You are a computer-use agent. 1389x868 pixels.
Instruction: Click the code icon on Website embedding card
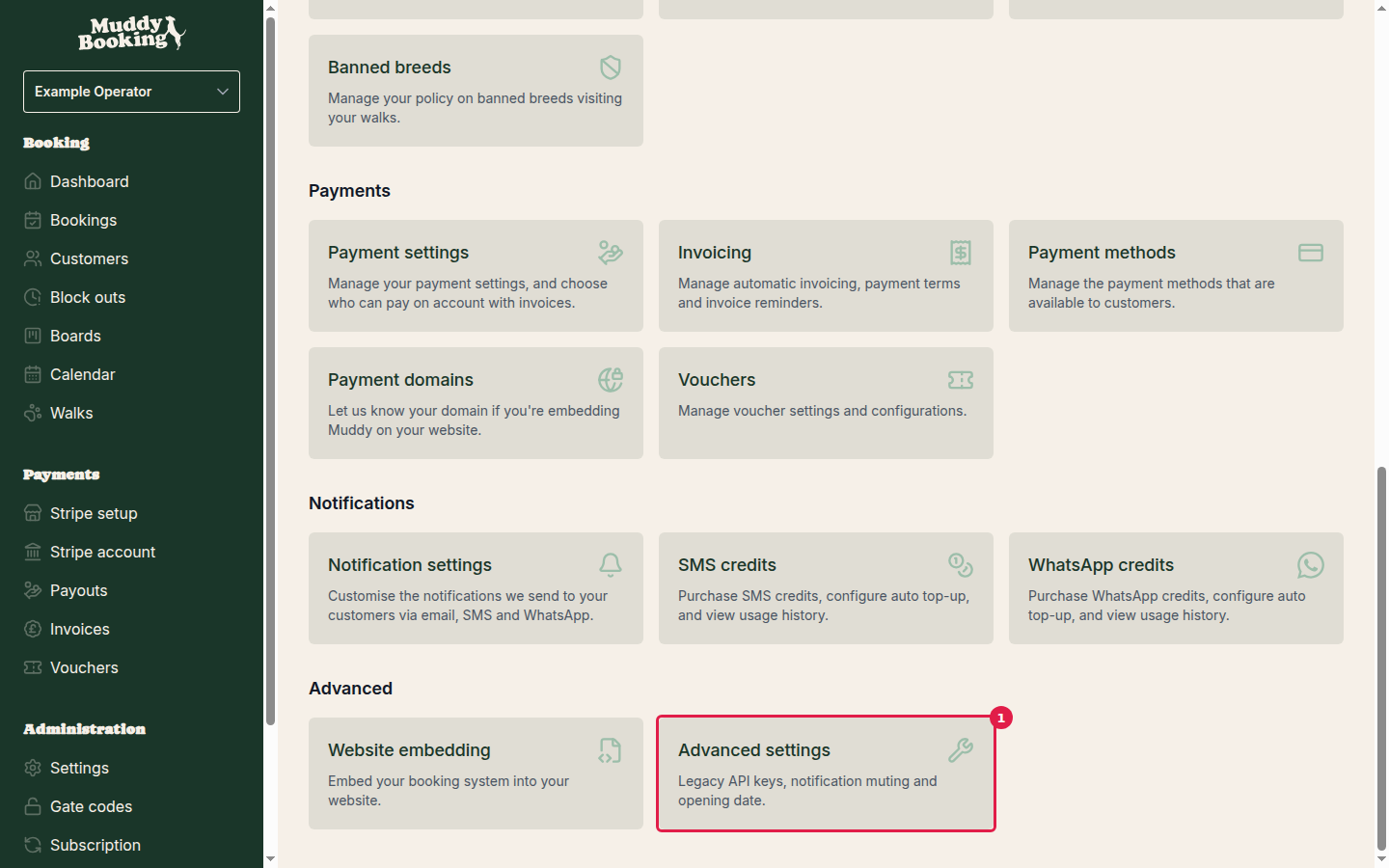[610, 750]
